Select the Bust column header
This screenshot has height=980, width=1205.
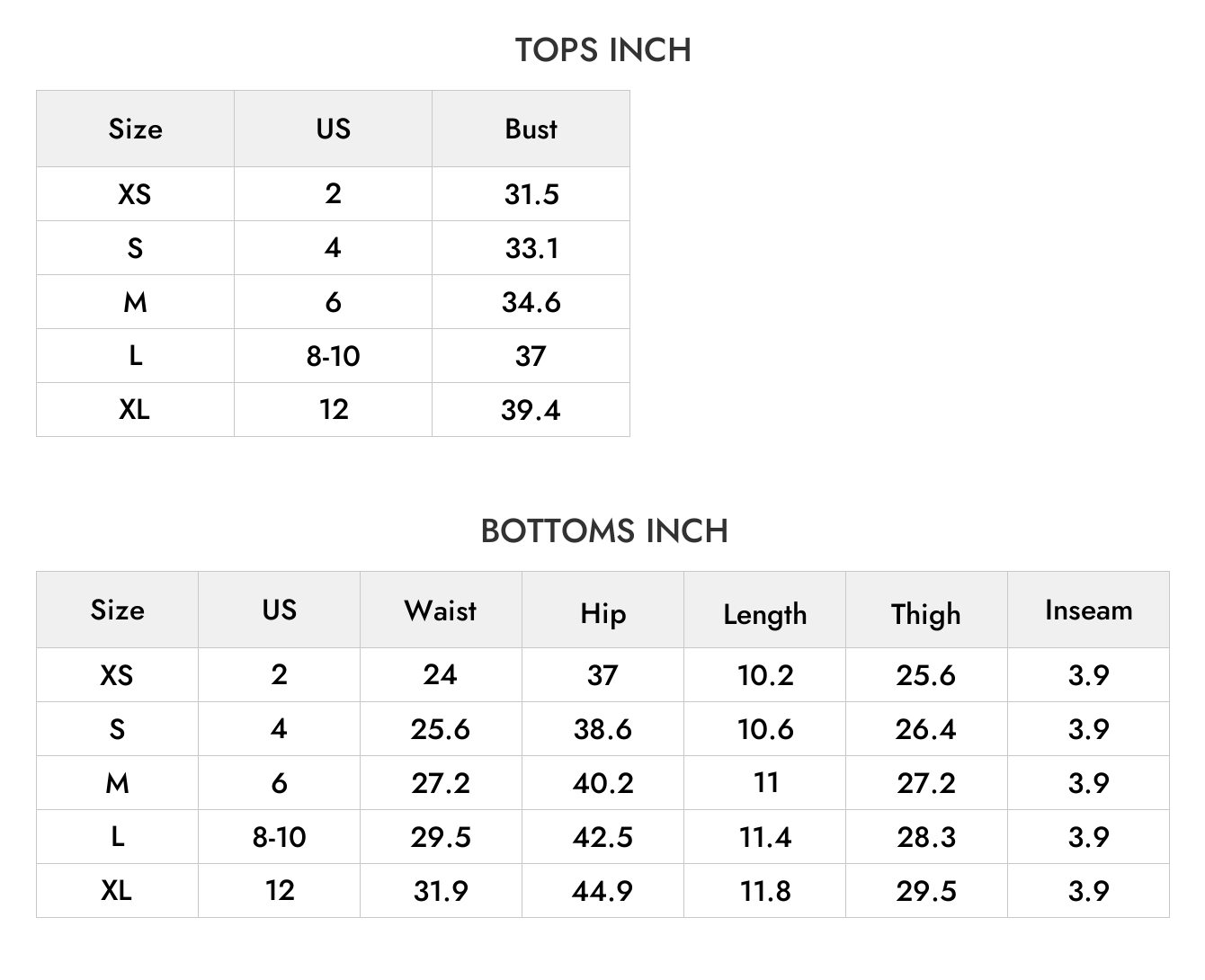tap(531, 129)
